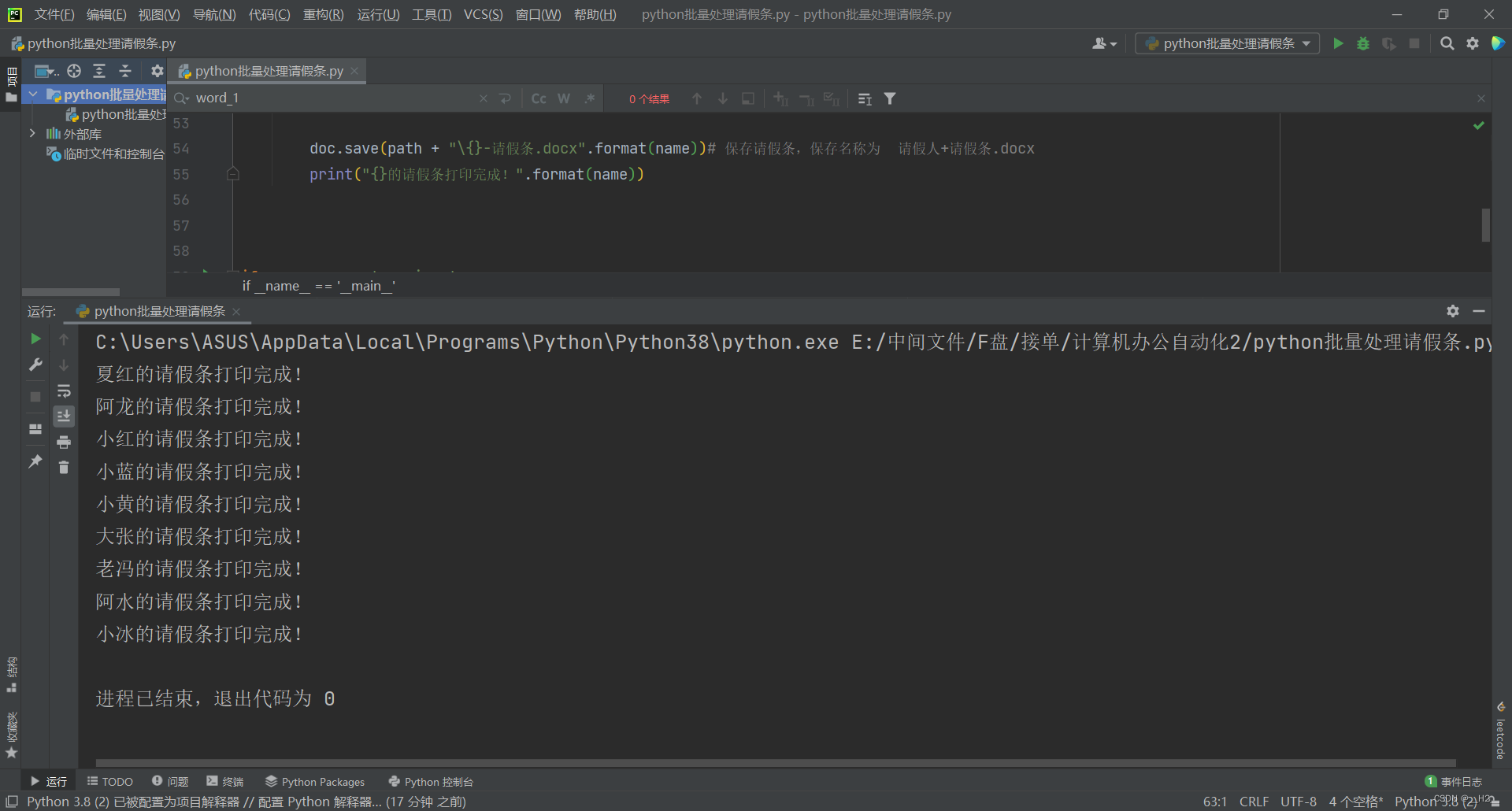The width and height of the screenshot is (1512, 811).
Task: Insert new line in search field
Action: coord(506,98)
